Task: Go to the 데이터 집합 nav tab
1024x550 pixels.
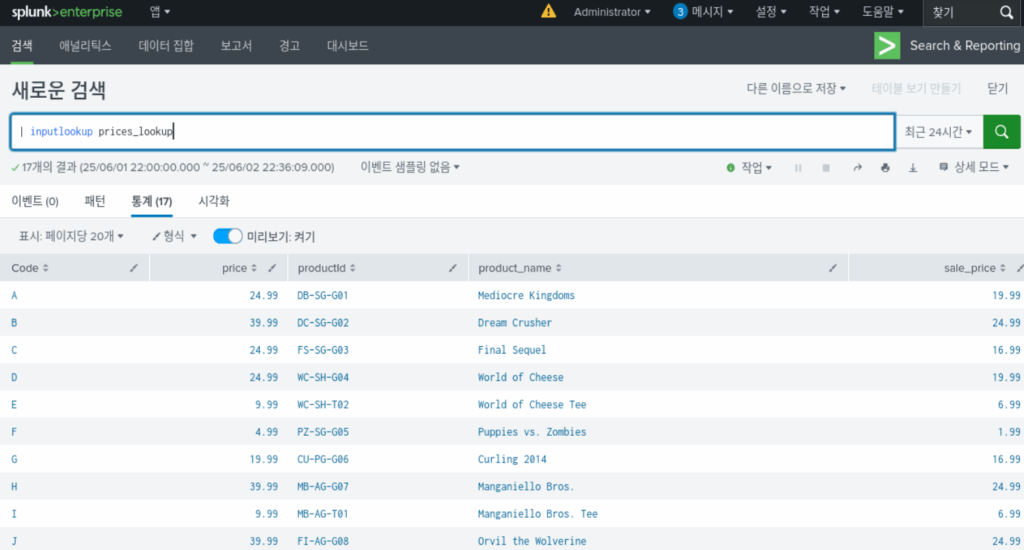Action: (166, 46)
